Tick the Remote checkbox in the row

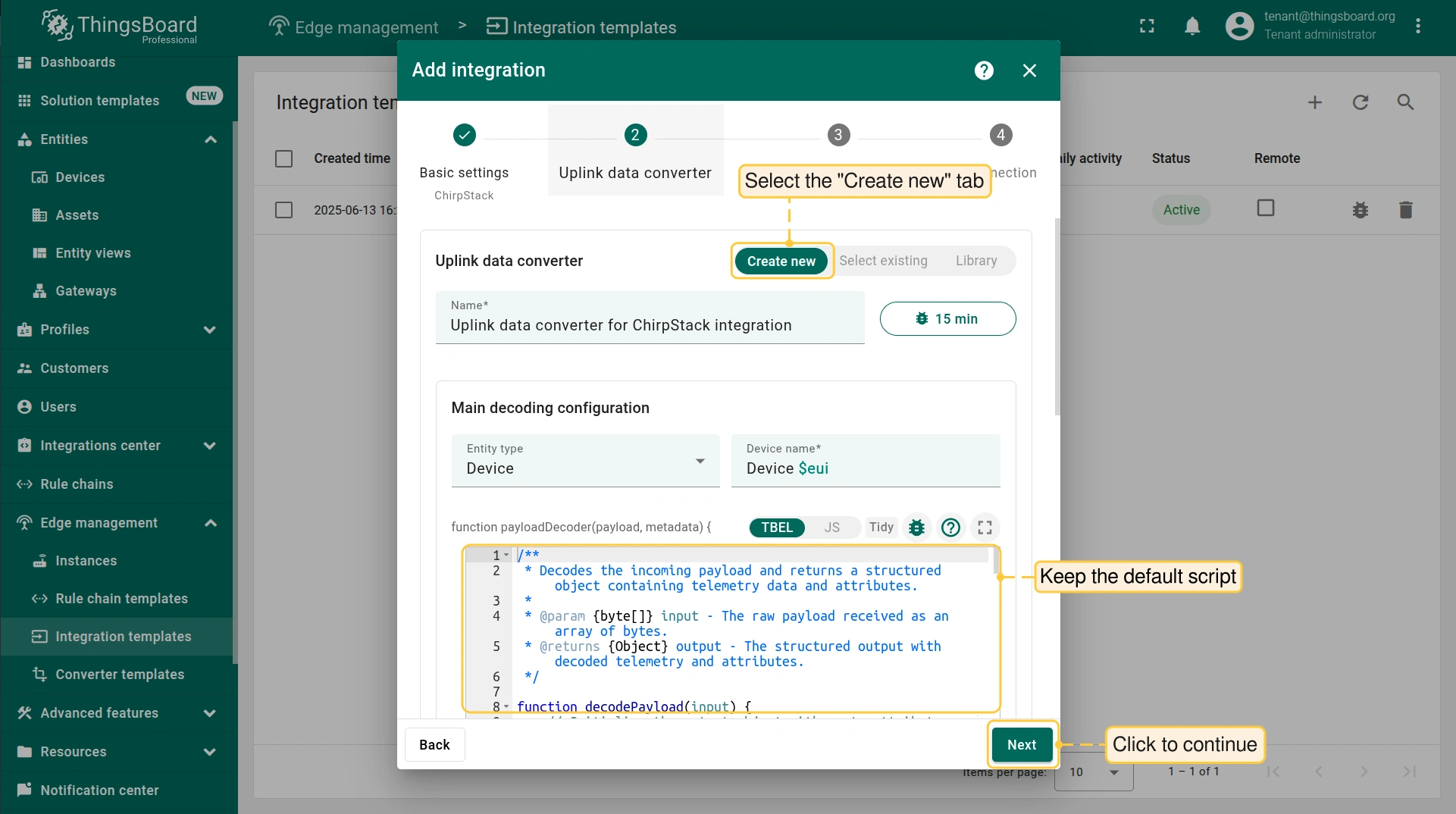[x=1265, y=208]
